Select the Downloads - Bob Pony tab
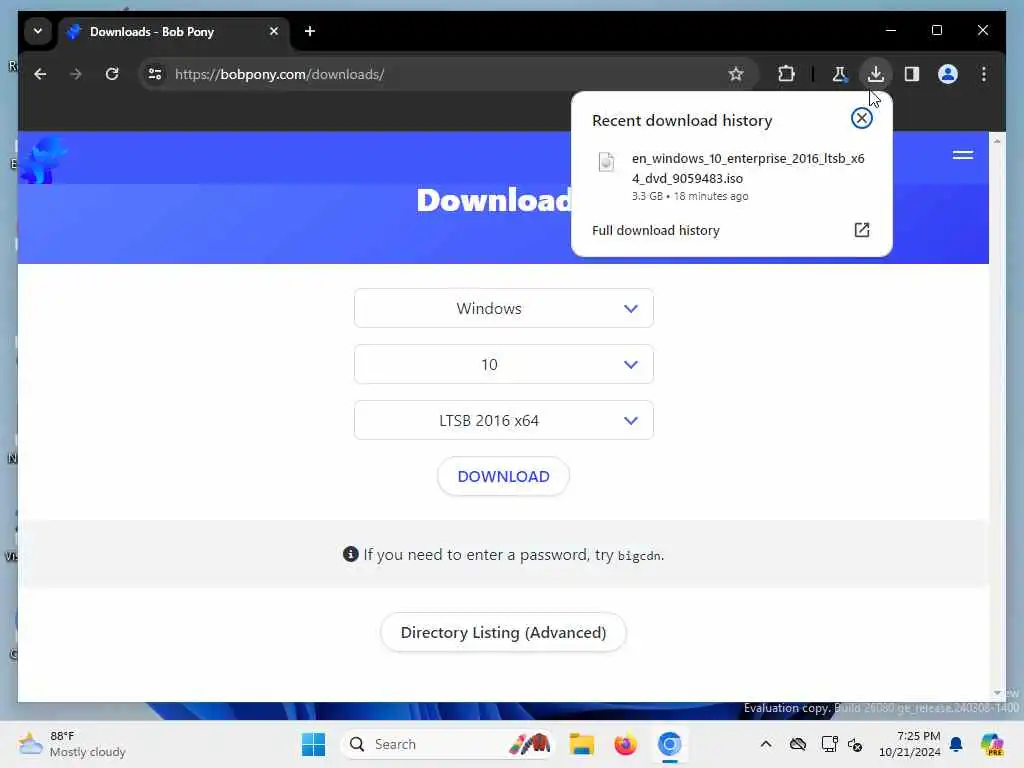This screenshot has height=768, width=1024. tap(174, 31)
